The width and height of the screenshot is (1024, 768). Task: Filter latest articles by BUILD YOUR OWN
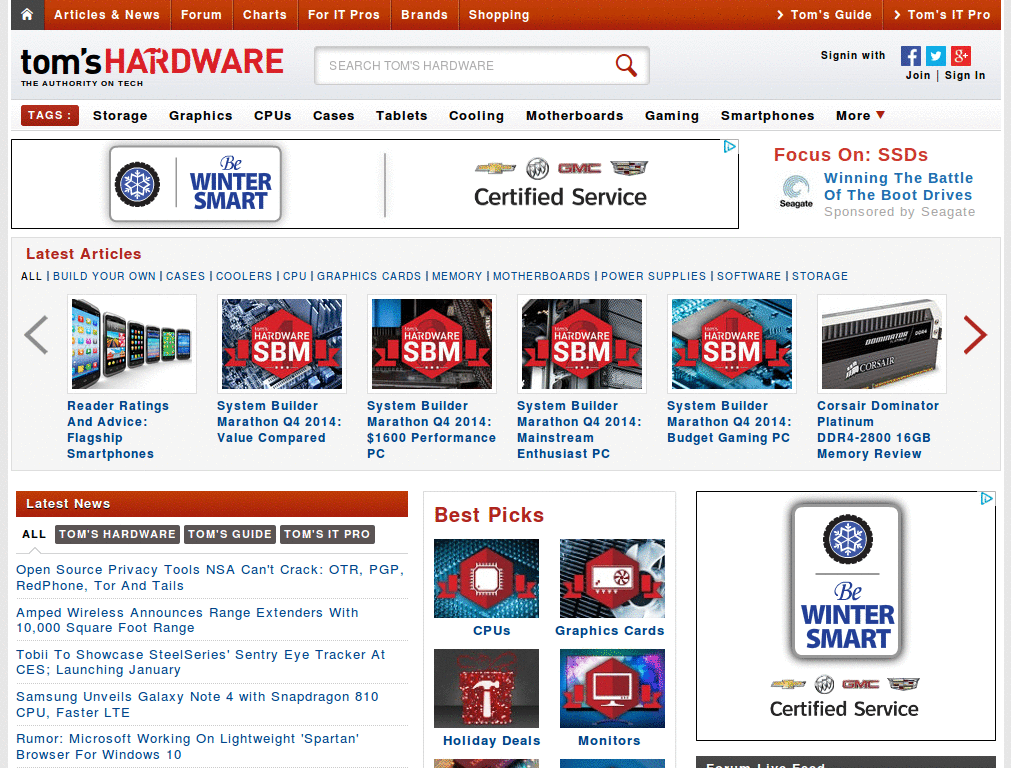pos(104,276)
